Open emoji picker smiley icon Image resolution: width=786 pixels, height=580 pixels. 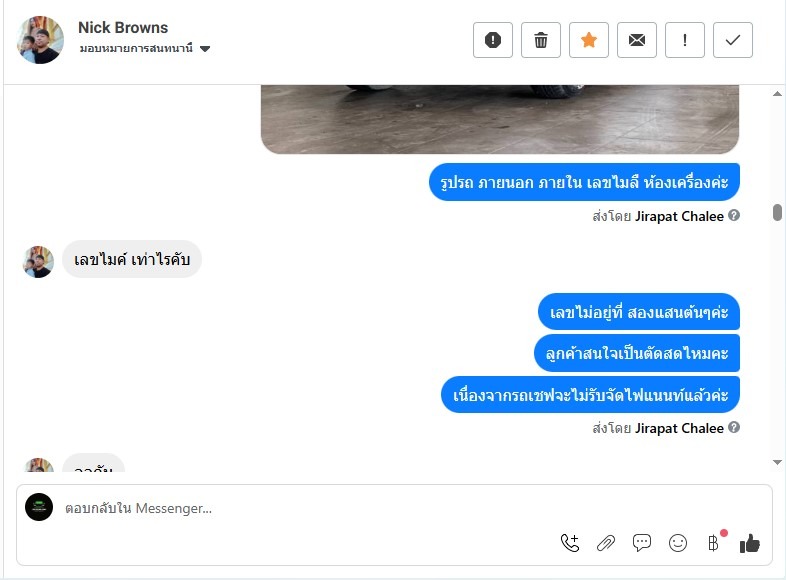tap(678, 543)
